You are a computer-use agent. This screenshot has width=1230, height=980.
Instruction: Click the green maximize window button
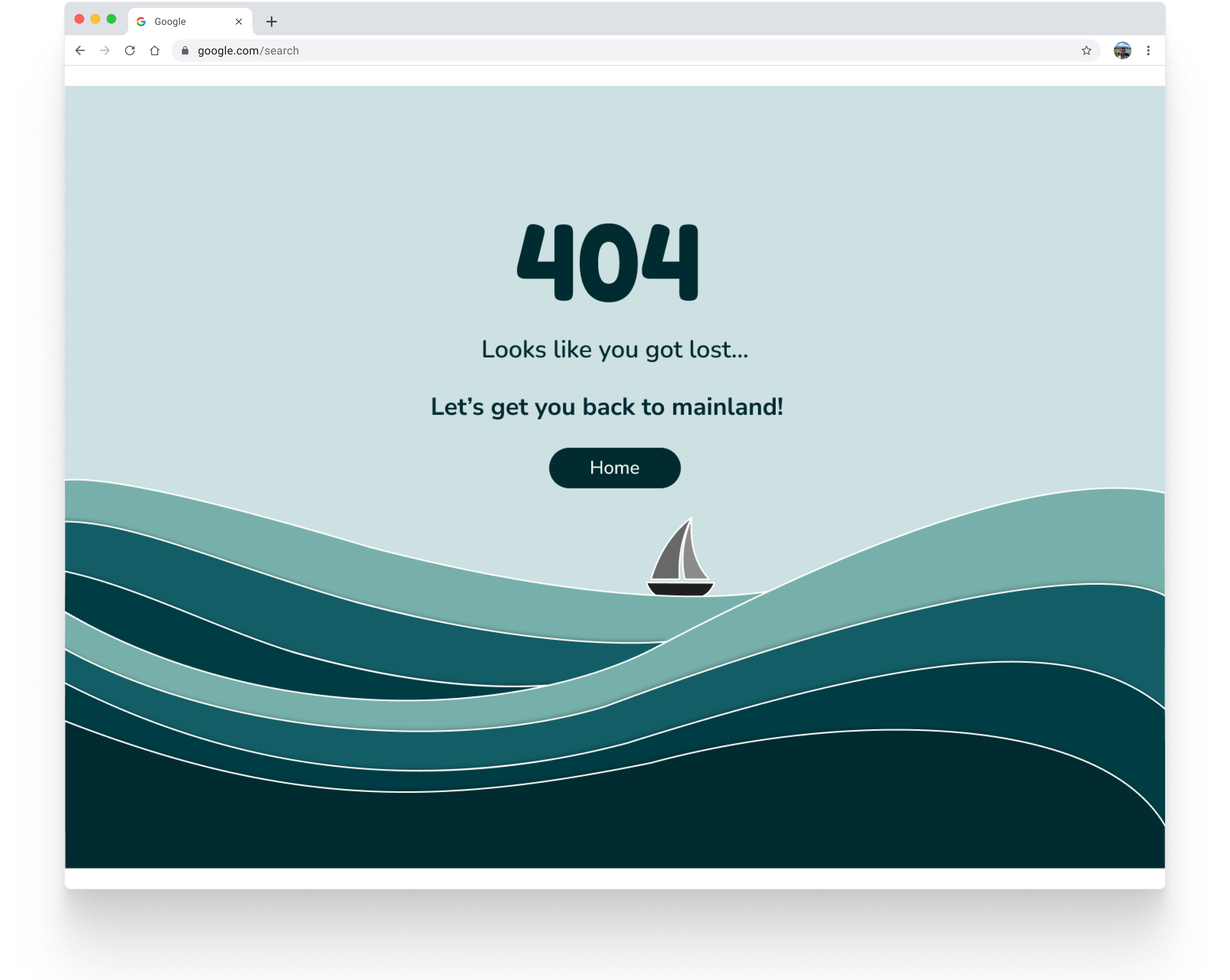tap(111, 19)
